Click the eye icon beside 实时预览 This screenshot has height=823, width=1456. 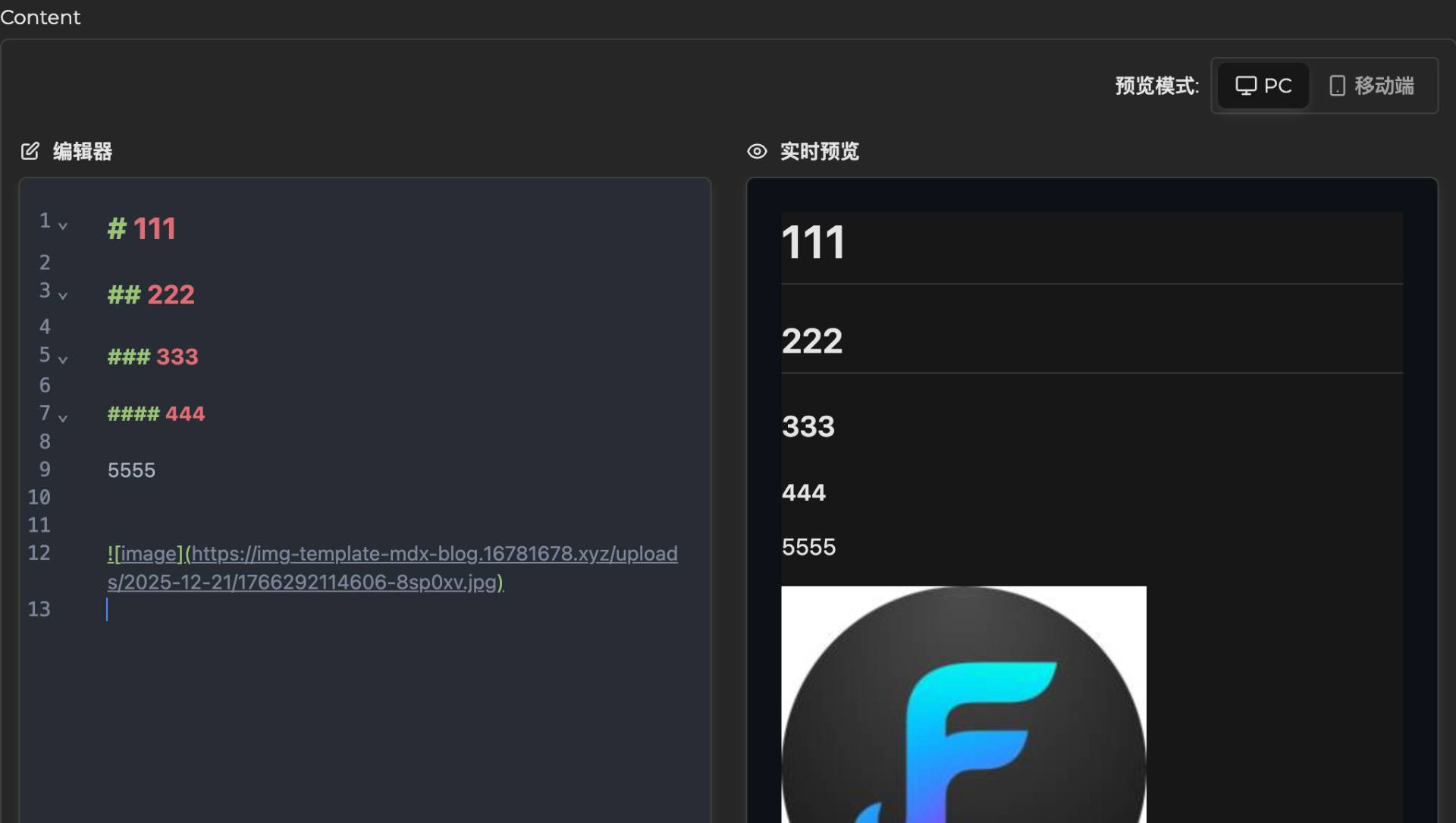[x=757, y=151]
